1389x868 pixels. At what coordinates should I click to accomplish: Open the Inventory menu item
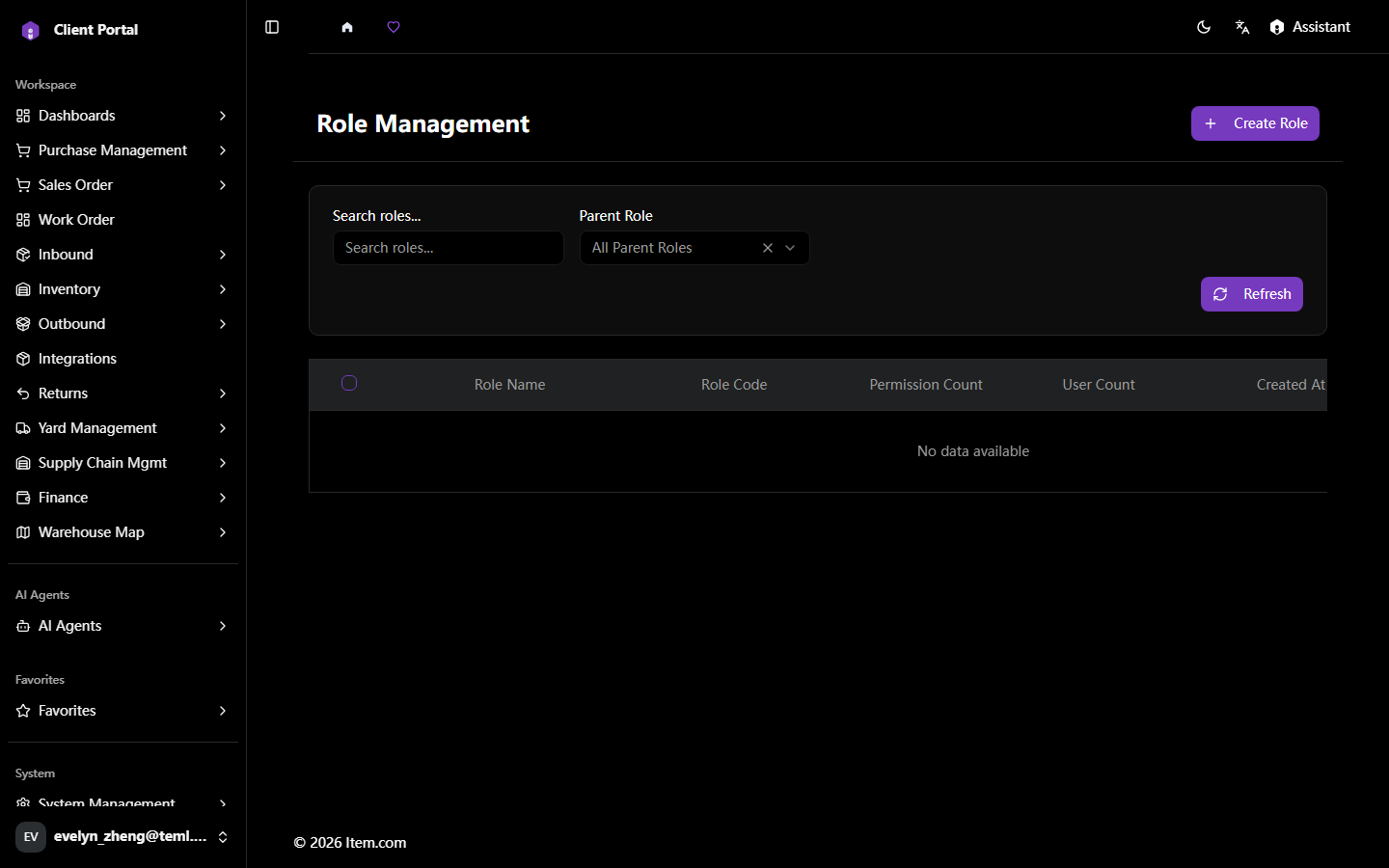(x=123, y=289)
